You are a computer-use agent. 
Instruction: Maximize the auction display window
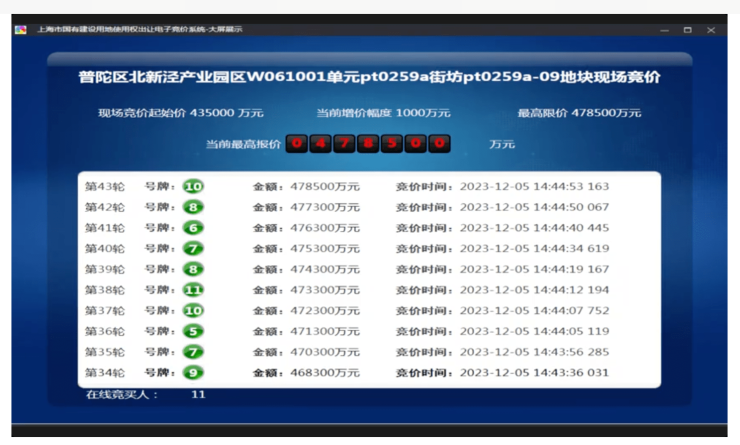point(687,30)
